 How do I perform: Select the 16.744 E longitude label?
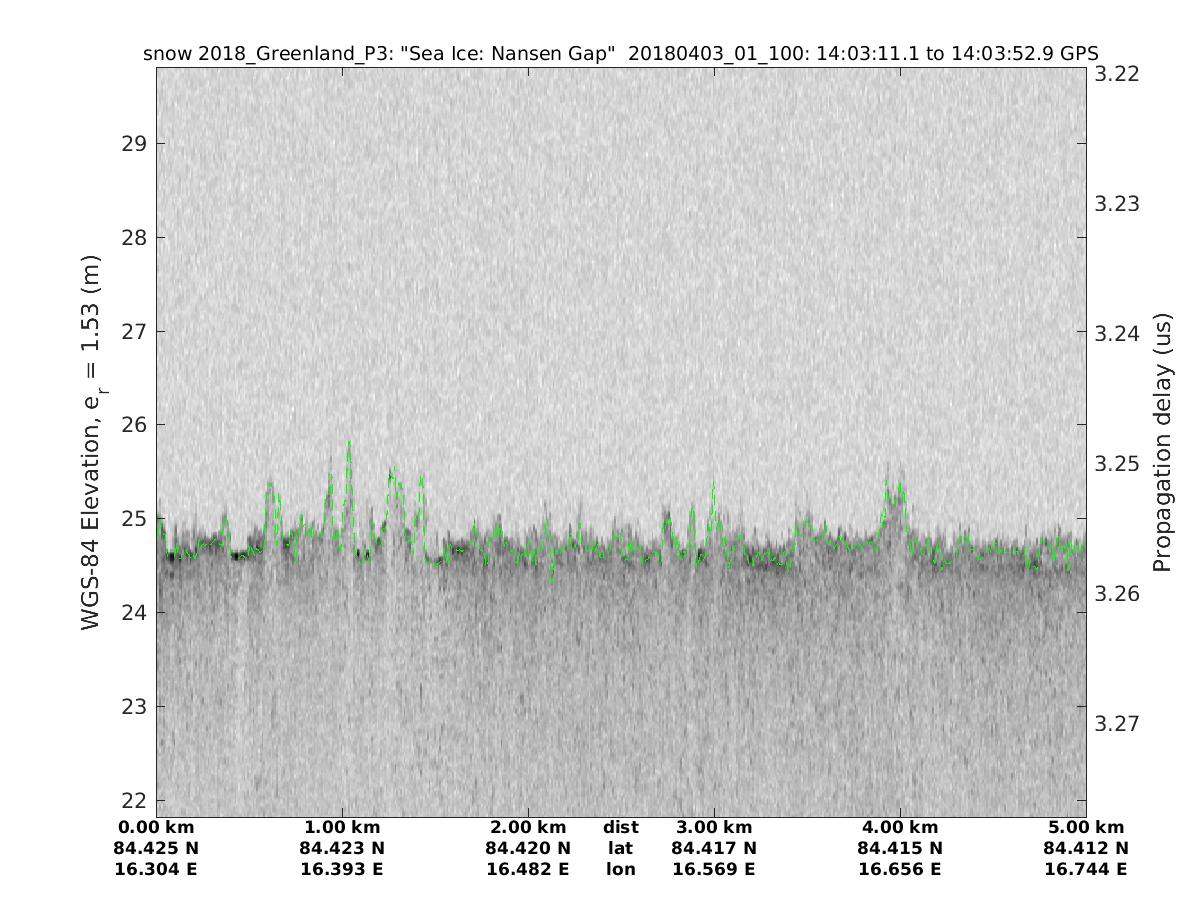(1086, 870)
